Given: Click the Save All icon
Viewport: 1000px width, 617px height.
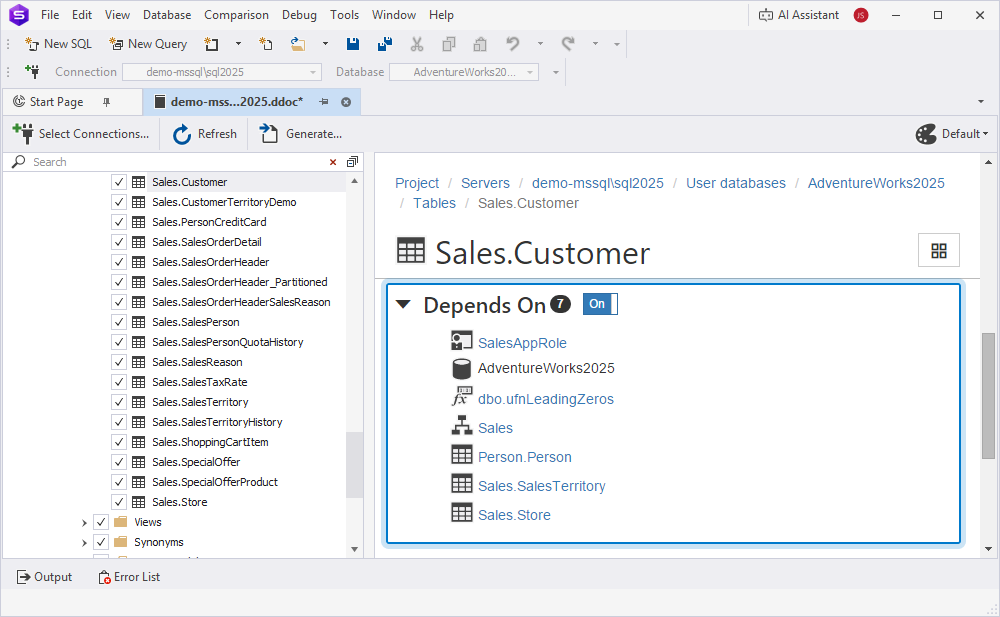Looking at the screenshot, I should click(385, 44).
